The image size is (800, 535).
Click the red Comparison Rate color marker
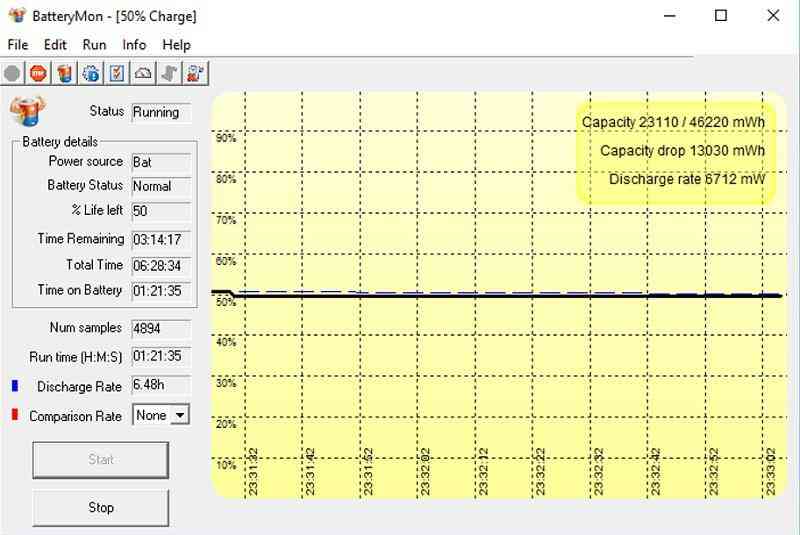[x=15, y=415]
